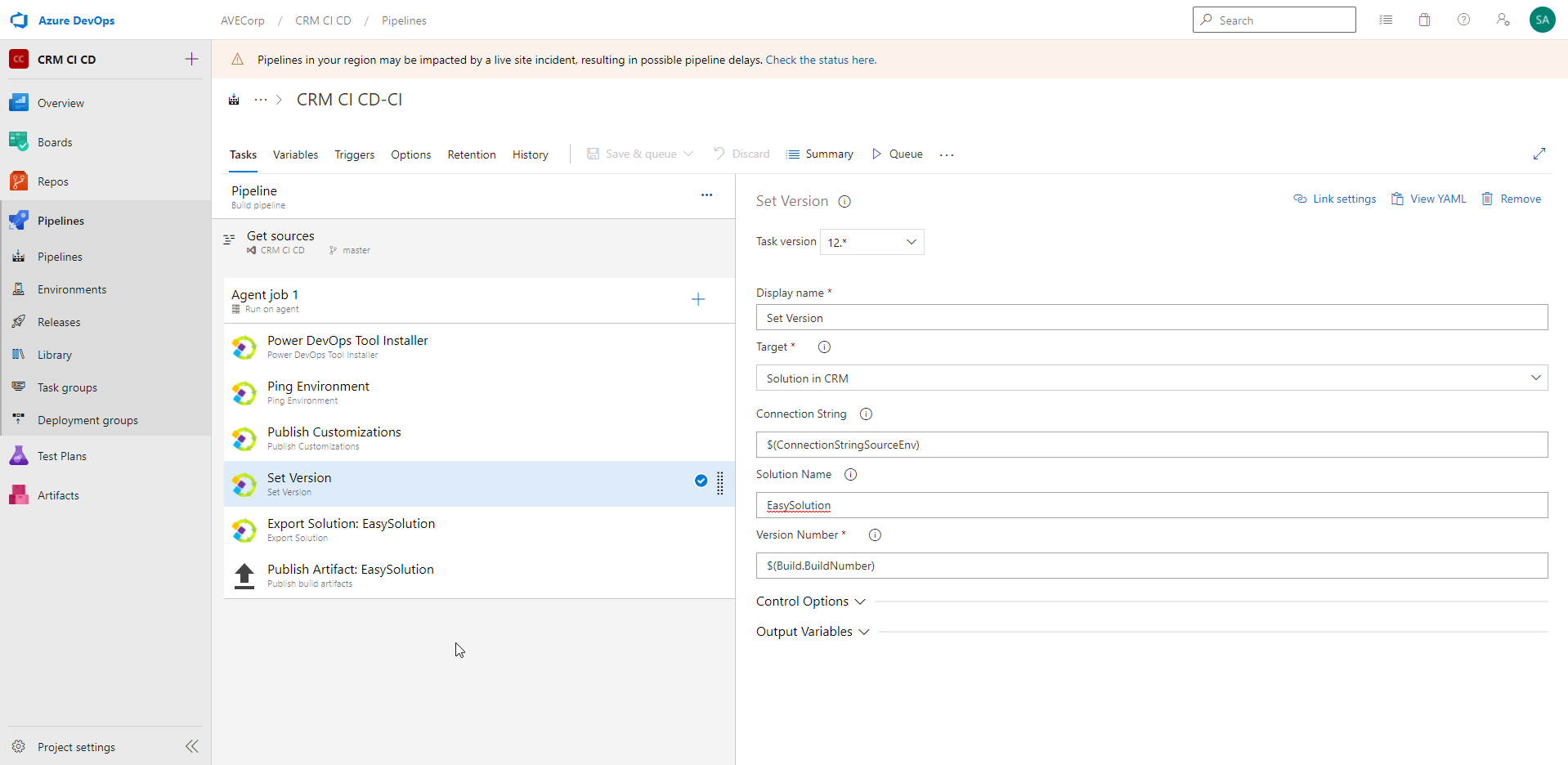Viewport: 1568px width, 765px height.
Task: Collapse the sidebar with double chevron icon
Action: pyautogui.click(x=192, y=746)
